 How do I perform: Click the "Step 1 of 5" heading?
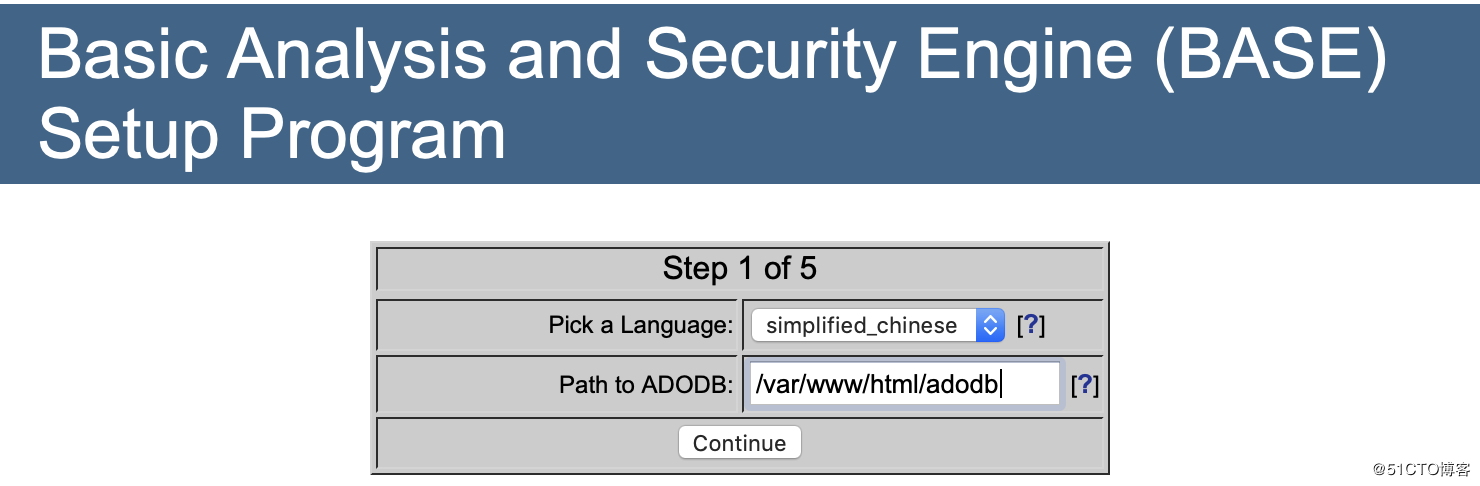(739, 268)
